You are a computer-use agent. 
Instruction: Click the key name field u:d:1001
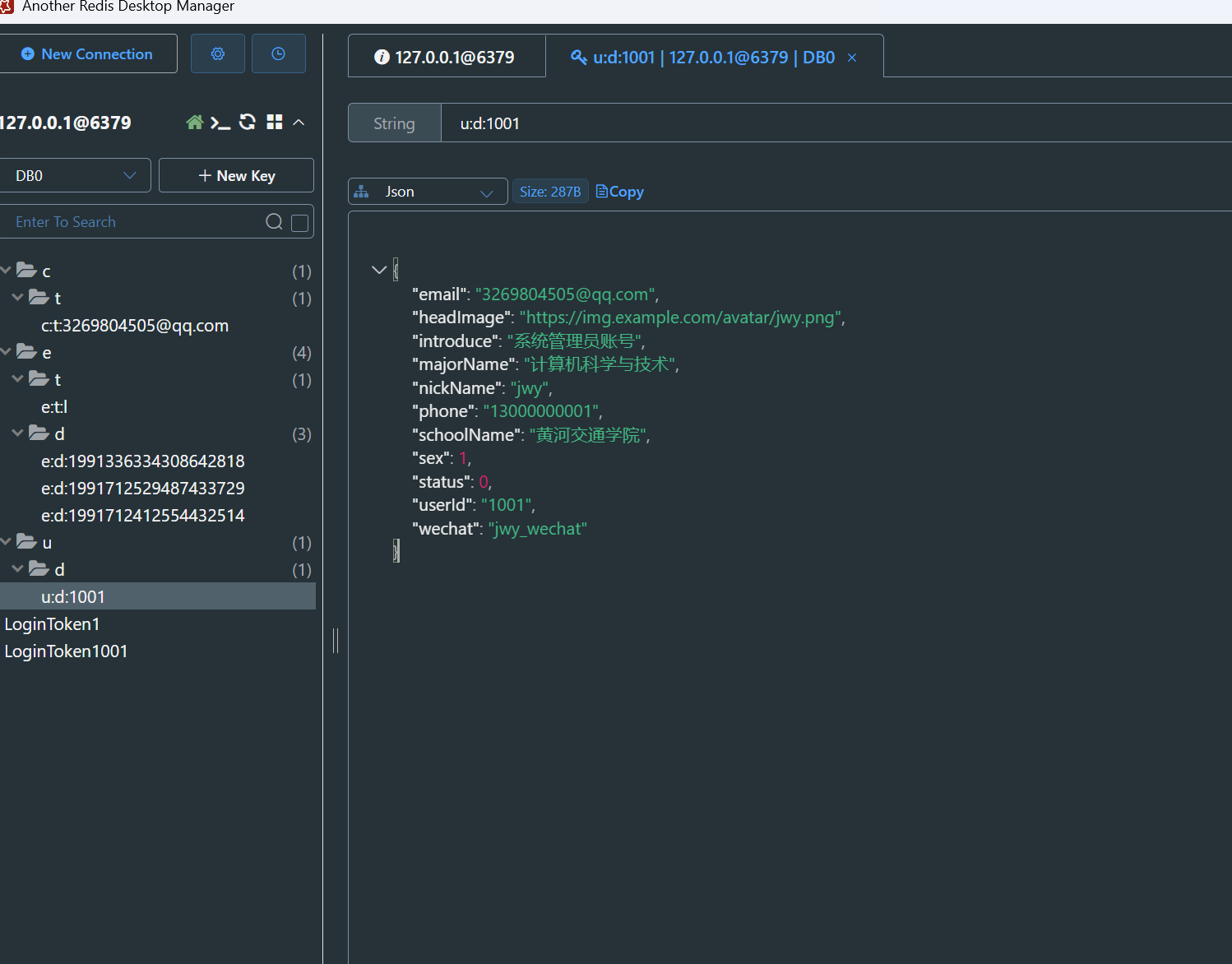836,123
